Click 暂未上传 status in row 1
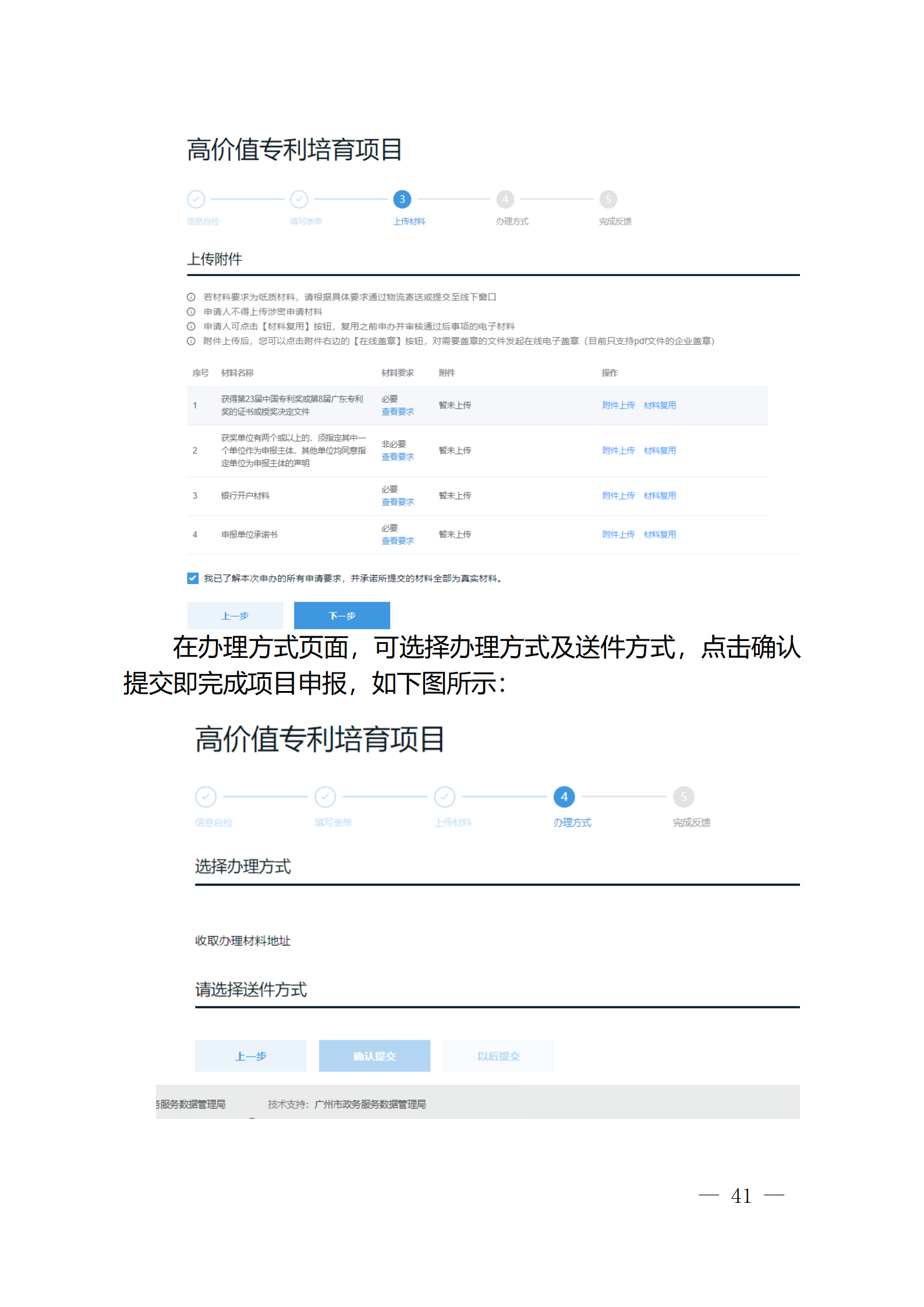 point(455,405)
